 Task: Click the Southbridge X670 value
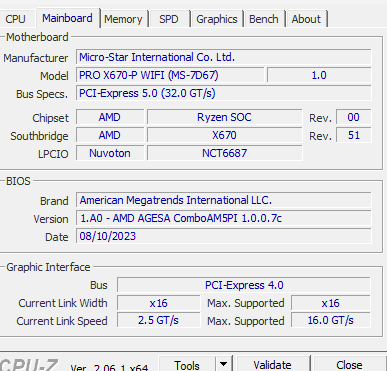coord(224,135)
